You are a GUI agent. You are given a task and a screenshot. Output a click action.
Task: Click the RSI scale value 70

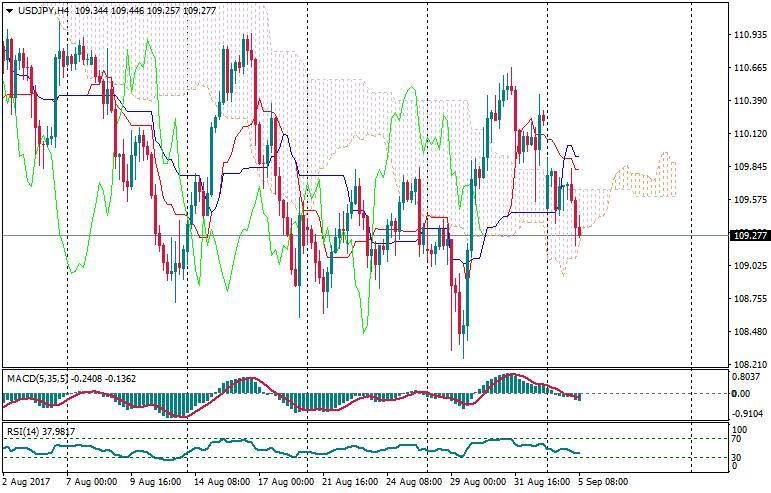739,438
